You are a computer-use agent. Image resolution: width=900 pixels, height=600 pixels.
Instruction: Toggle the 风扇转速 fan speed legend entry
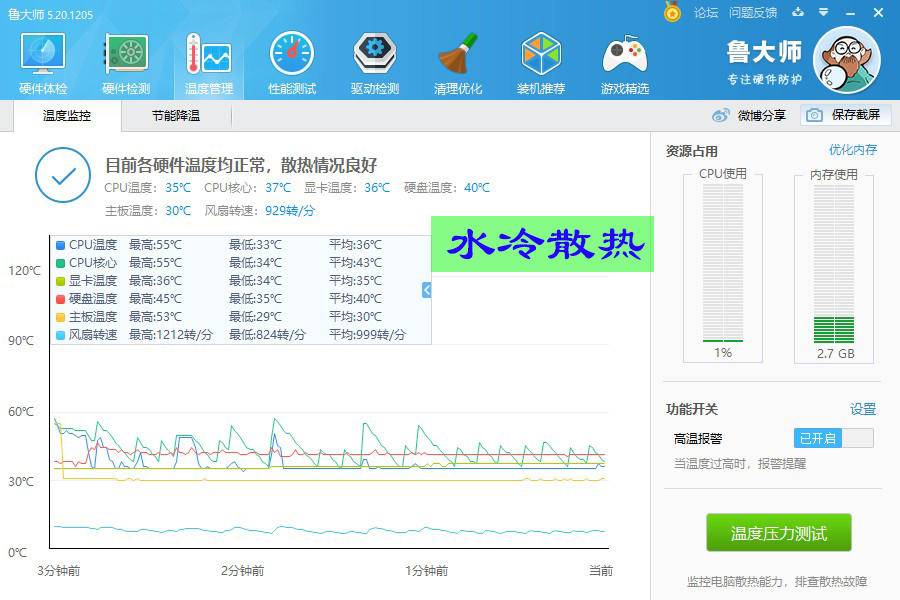pyautogui.click(x=90, y=334)
